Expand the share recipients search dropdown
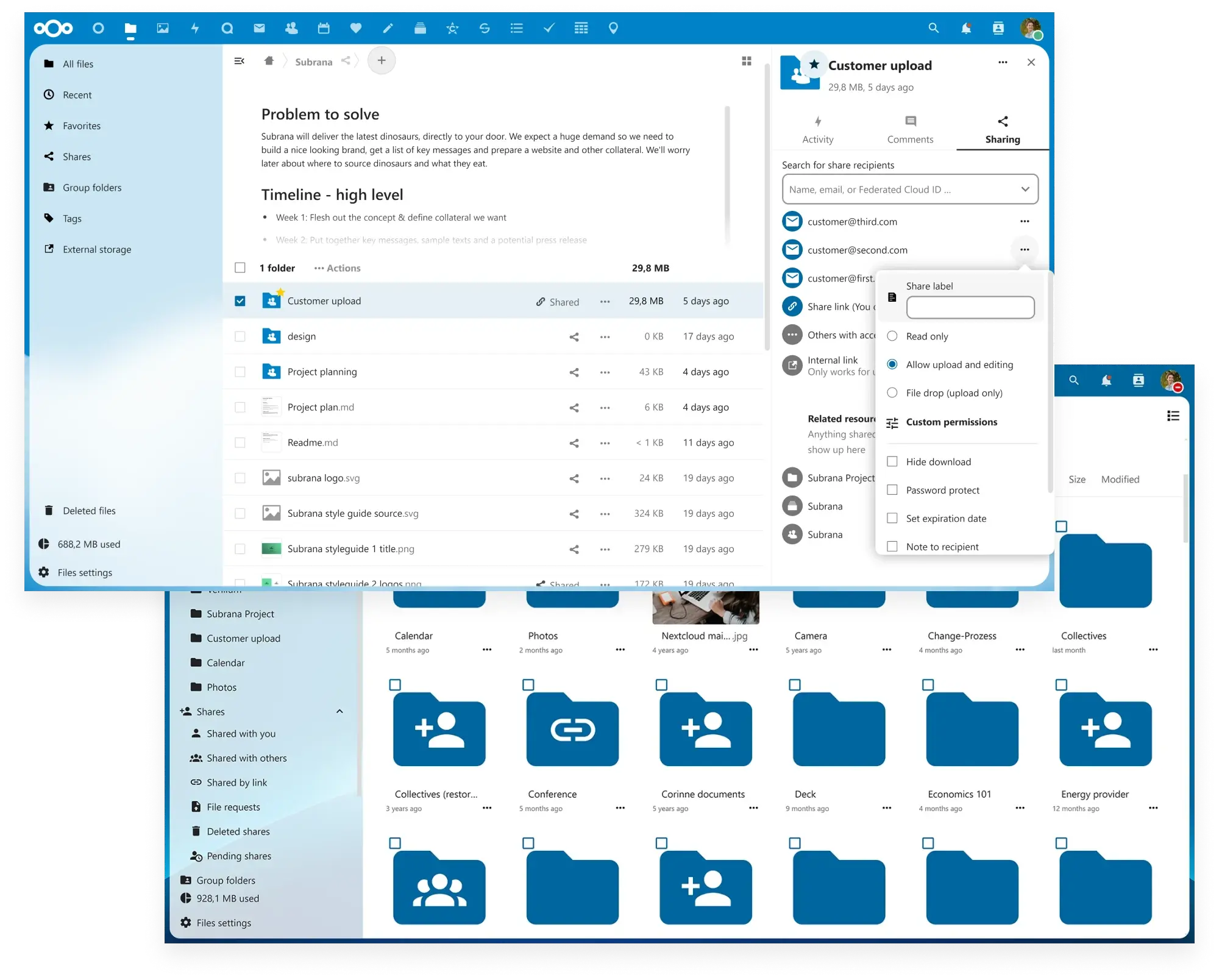This screenshot has height=980, width=1219. click(x=1025, y=189)
